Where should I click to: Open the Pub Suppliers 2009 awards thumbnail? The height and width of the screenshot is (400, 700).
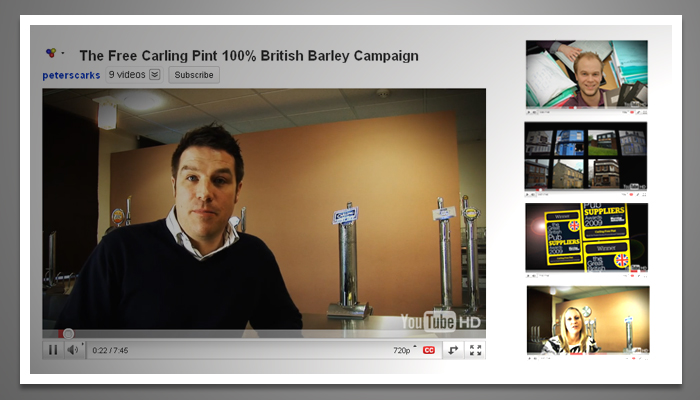pos(586,238)
